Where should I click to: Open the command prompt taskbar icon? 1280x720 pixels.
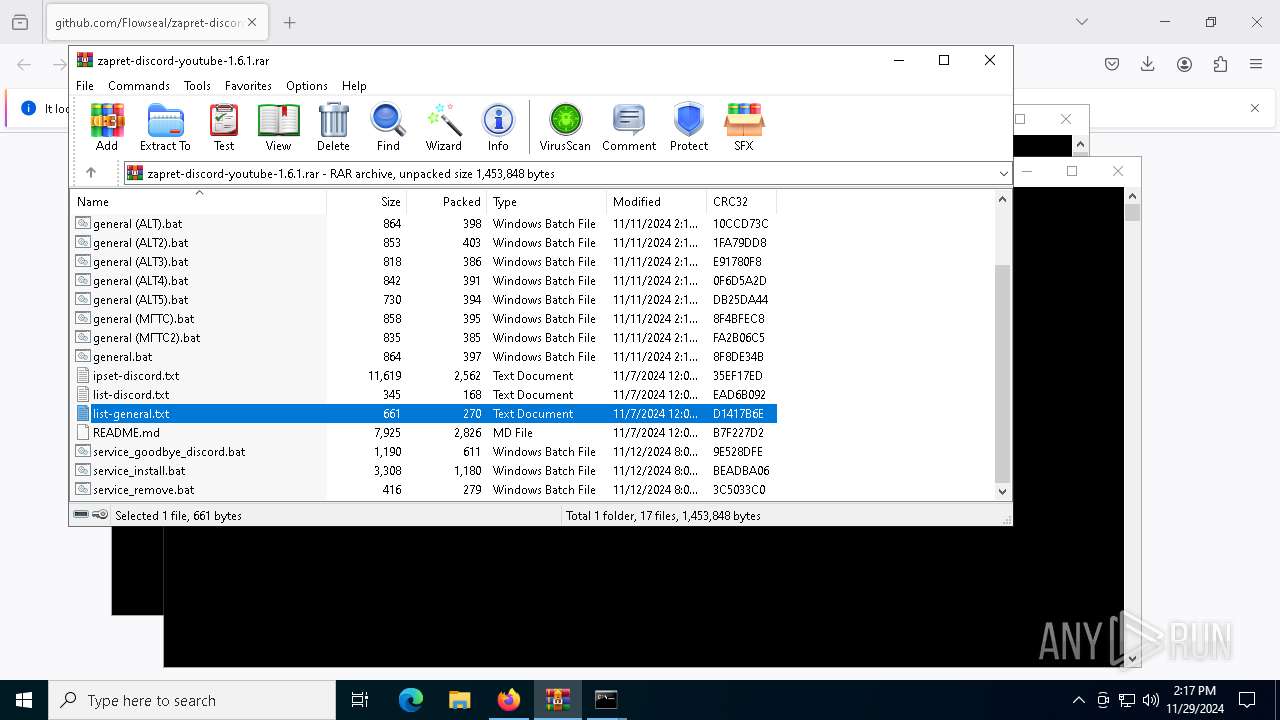[x=606, y=700]
